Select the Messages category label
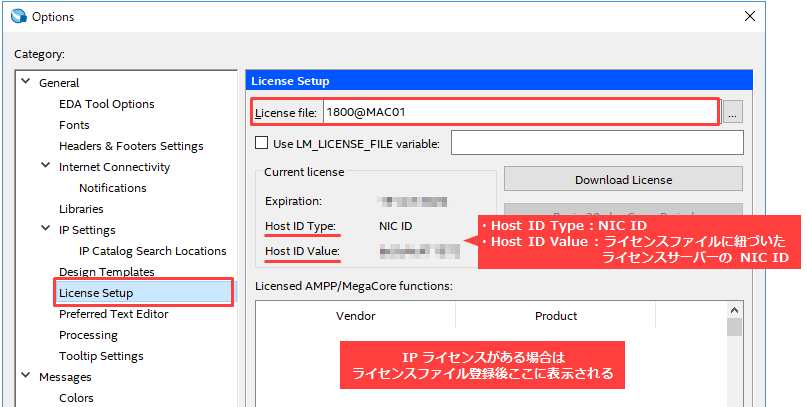807x407 pixels. (65, 377)
